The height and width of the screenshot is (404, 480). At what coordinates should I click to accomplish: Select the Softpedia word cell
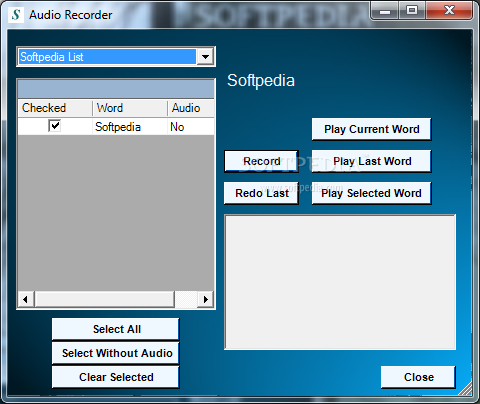(x=130, y=127)
